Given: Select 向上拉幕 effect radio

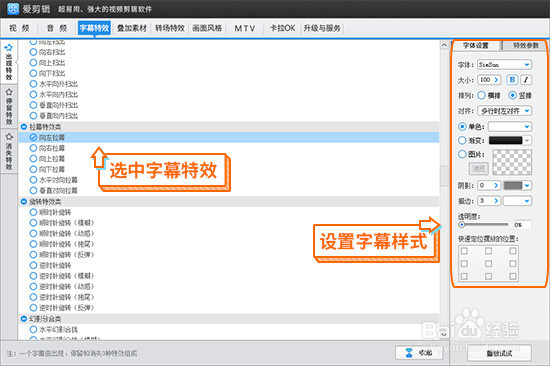Looking at the screenshot, I should coord(33,159).
